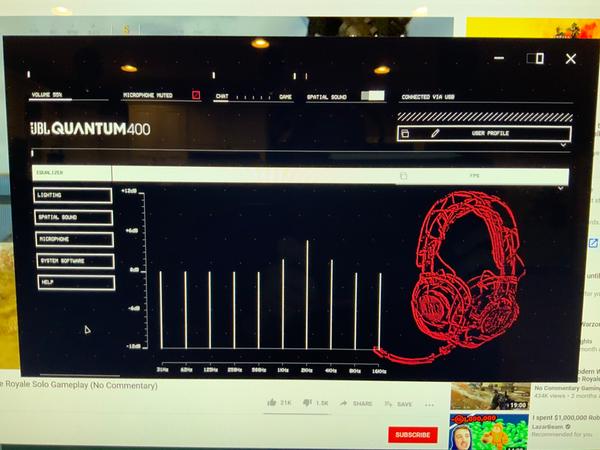This screenshot has height=450, width=600.
Task: Open the Help section
Action: (76, 282)
